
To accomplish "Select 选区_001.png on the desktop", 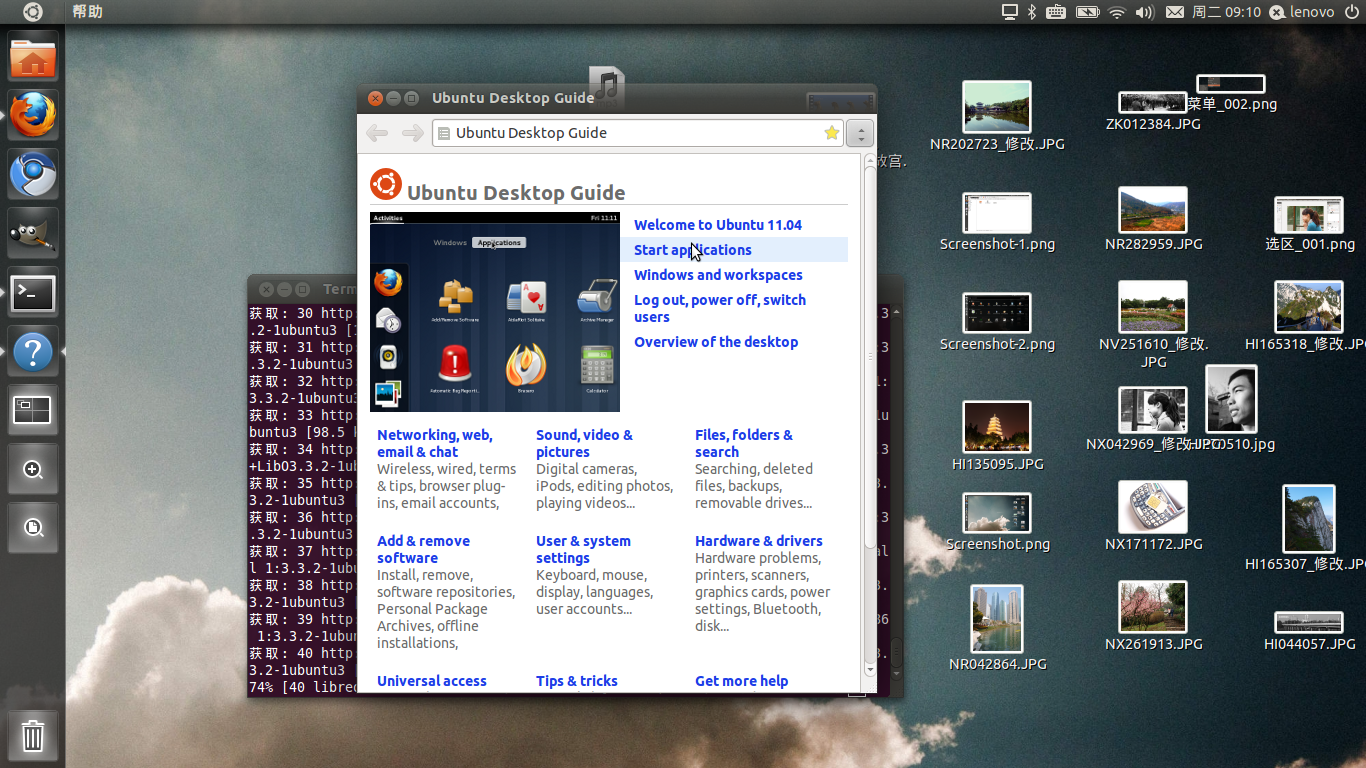I will tap(1309, 224).
